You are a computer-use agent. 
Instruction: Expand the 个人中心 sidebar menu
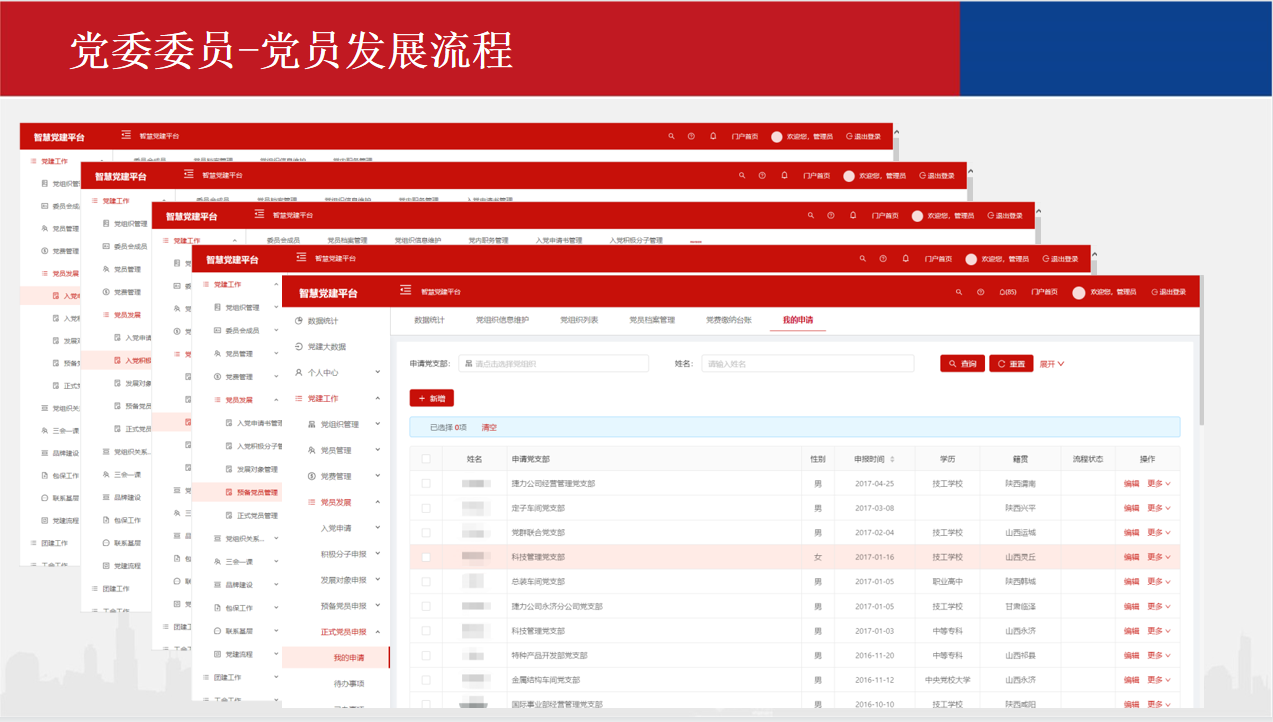point(377,372)
